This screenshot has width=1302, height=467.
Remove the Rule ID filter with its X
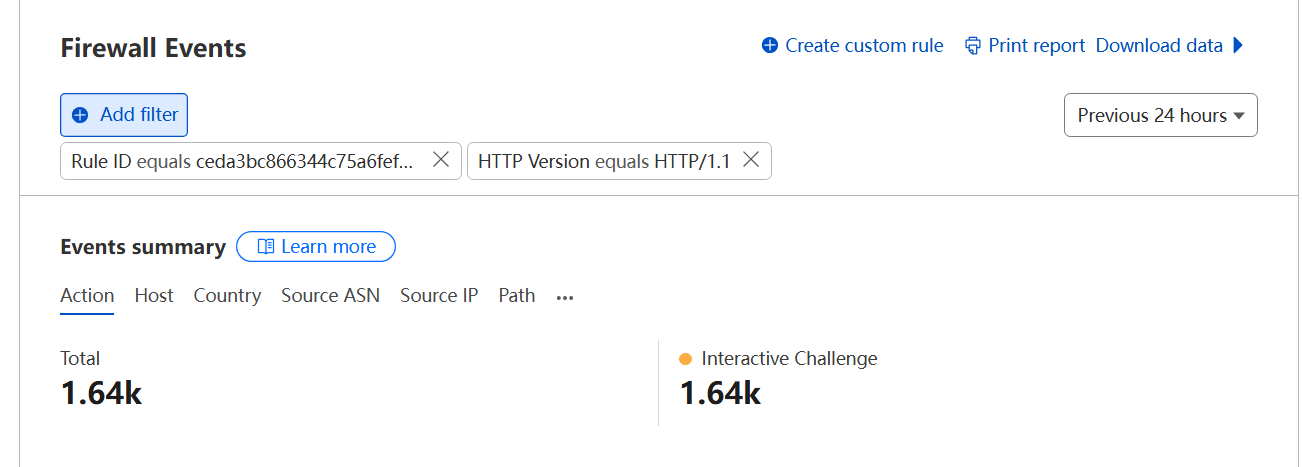tap(440, 160)
